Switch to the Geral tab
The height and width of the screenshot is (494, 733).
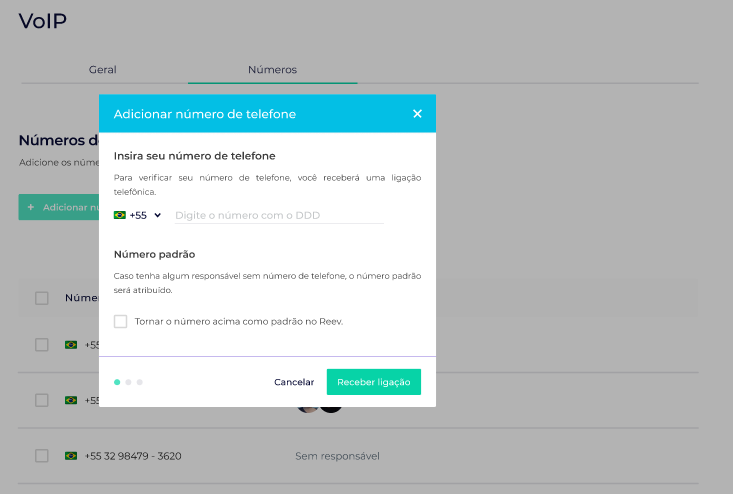click(x=103, y=70)
